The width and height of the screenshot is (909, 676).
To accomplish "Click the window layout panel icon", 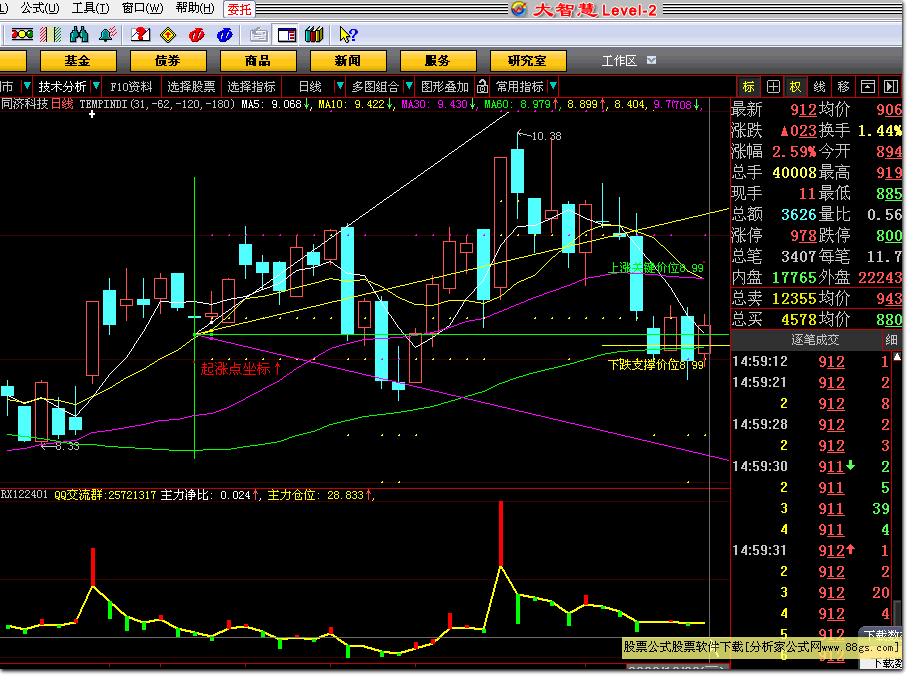I will 286,35.
